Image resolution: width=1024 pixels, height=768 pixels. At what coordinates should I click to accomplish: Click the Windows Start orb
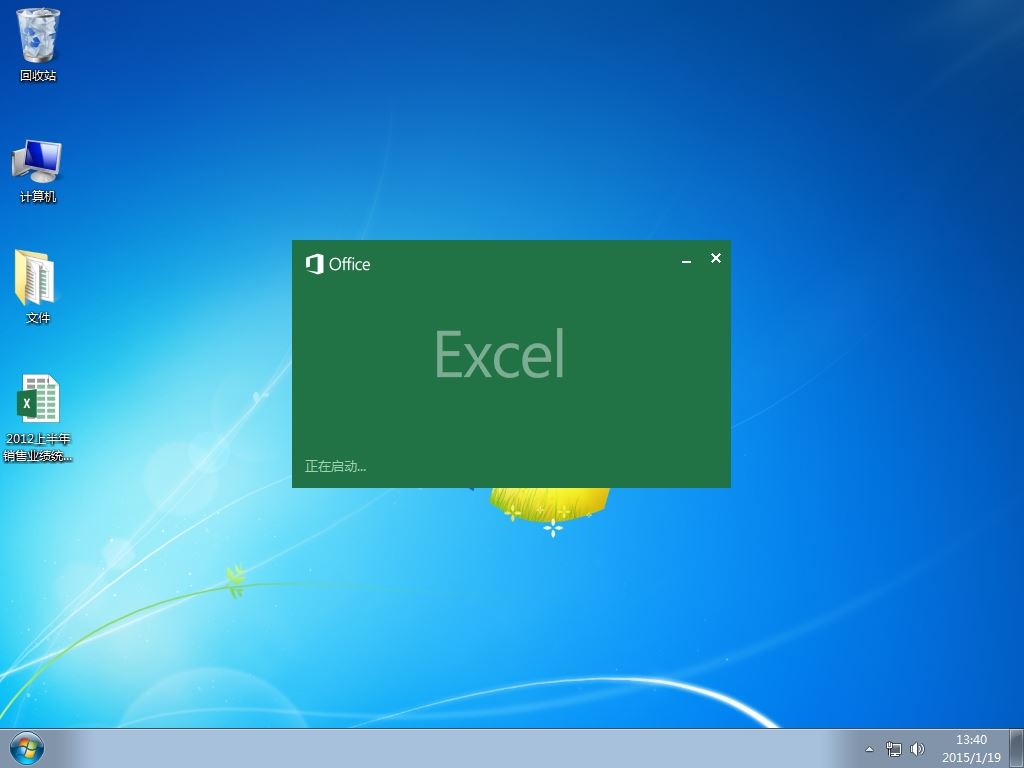coord(27,748)
